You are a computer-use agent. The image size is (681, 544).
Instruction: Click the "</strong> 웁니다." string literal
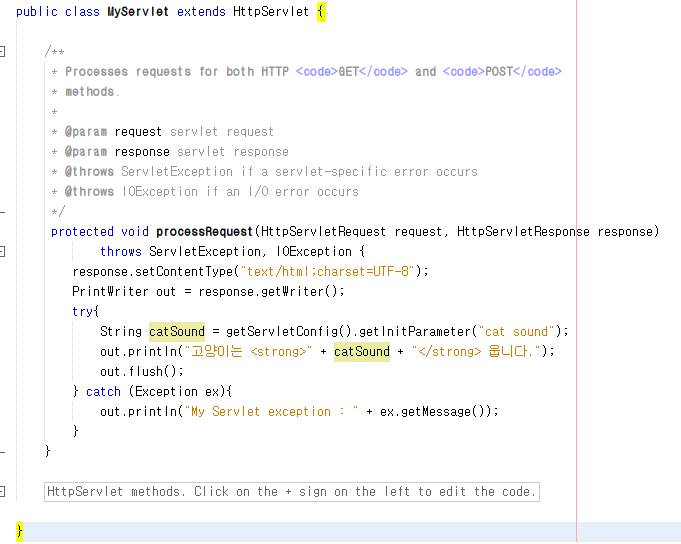pyautogui.click(x=476, y=351)
